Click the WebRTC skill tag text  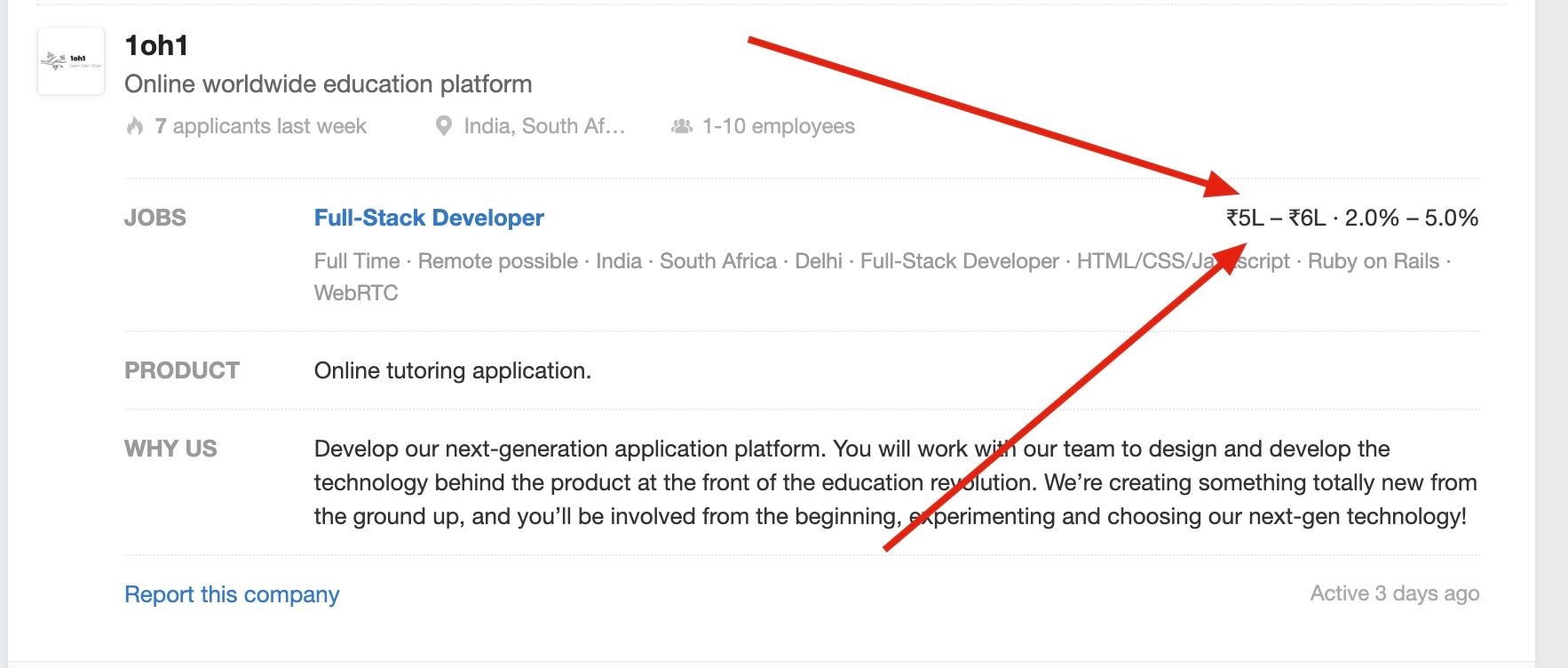click(x=356, y=293)
